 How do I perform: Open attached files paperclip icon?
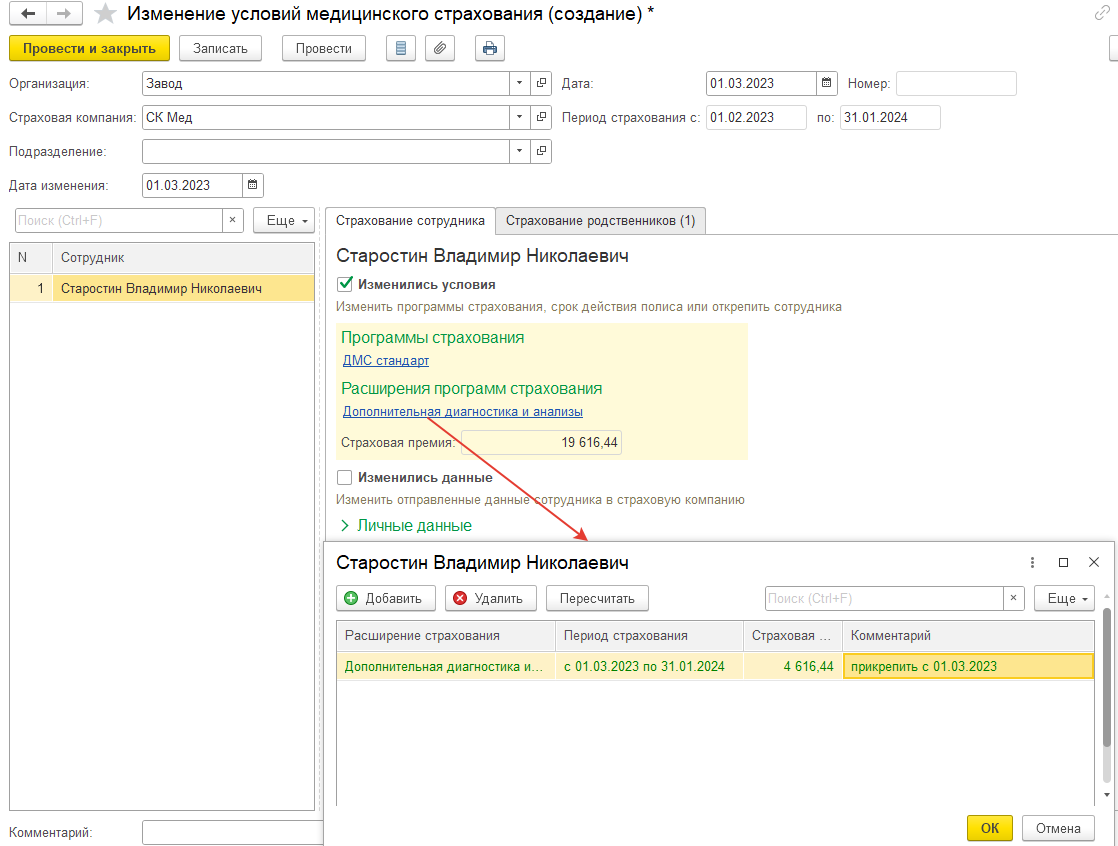pyautogui.click(x=440, y=48)
